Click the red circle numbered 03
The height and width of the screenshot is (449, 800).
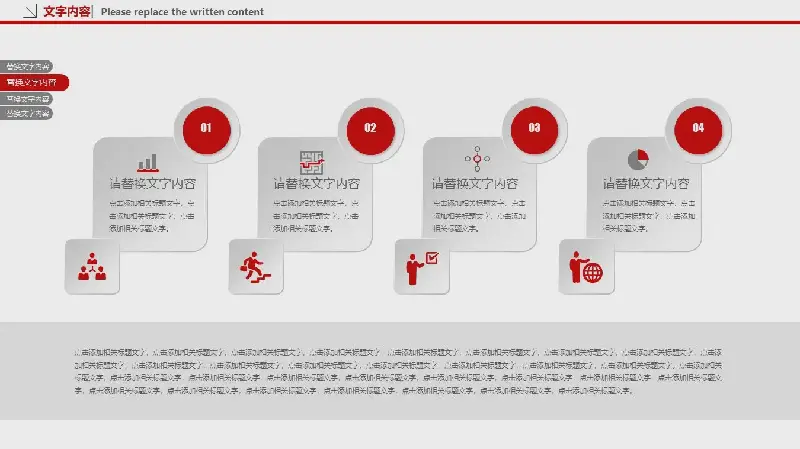point(535,128)
